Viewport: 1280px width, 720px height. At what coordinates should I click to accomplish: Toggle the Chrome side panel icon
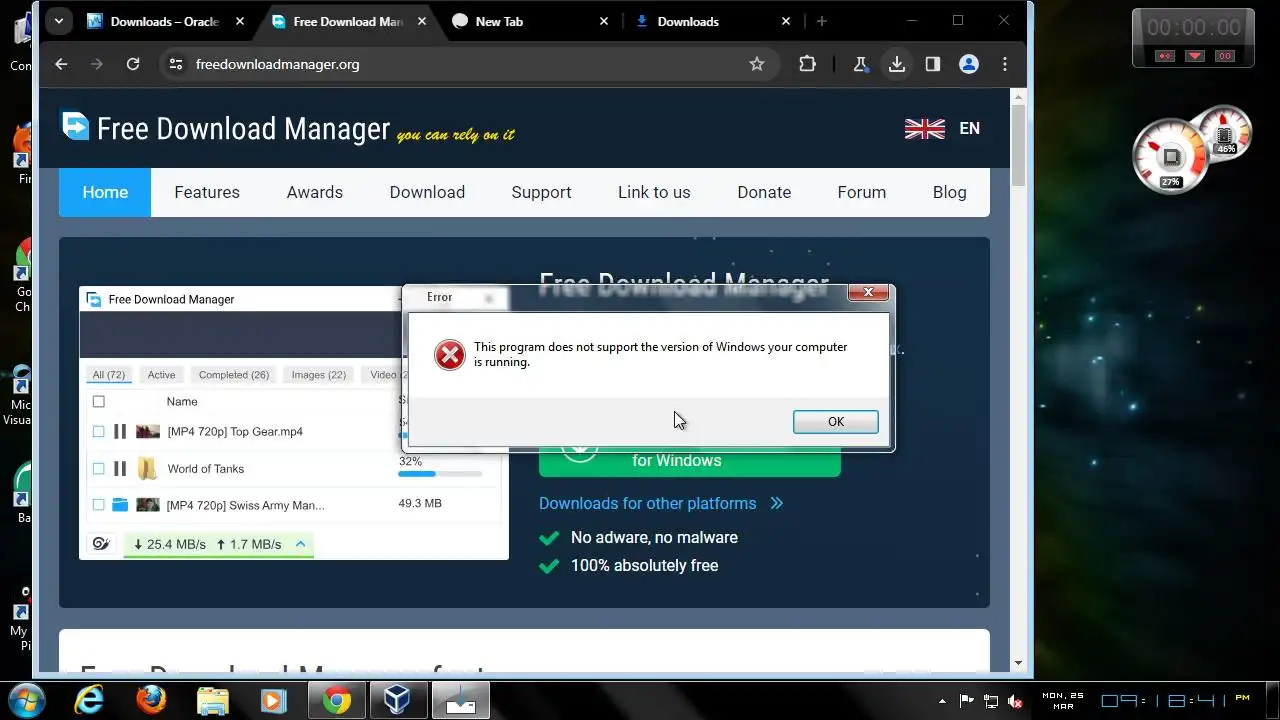click(933, 64)
